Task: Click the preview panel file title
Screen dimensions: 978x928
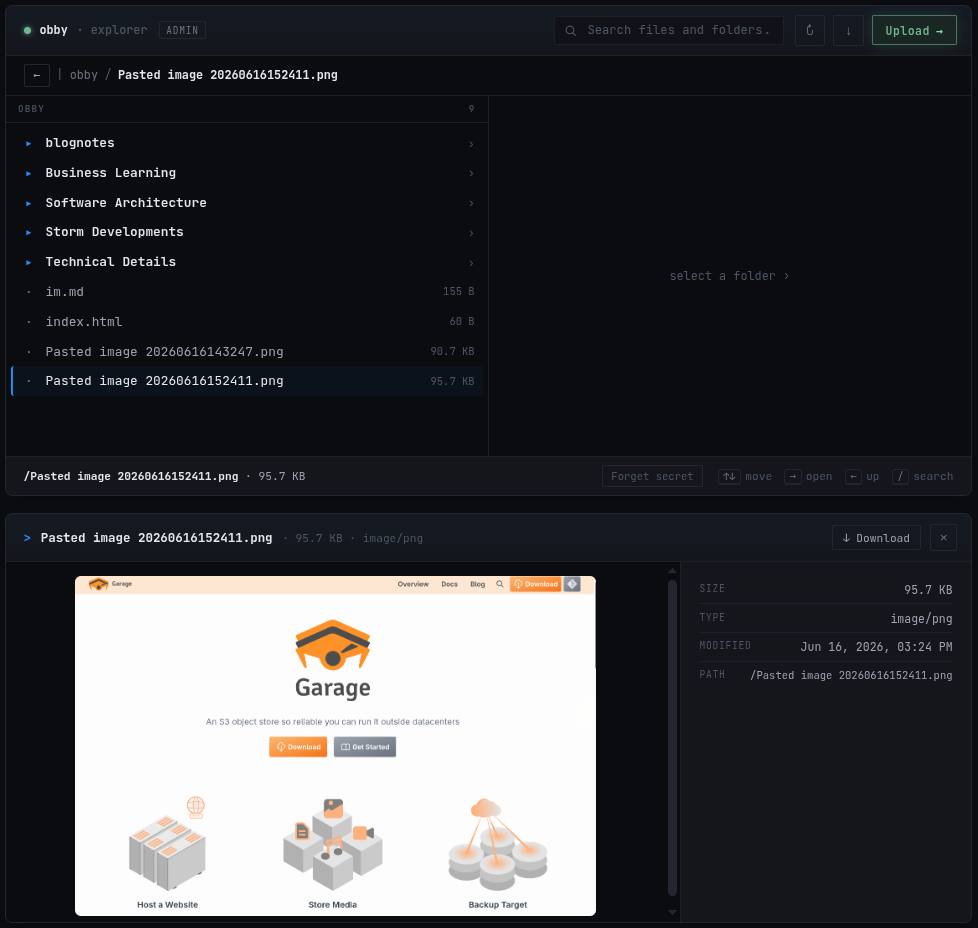Action: [x=157, y=538]
